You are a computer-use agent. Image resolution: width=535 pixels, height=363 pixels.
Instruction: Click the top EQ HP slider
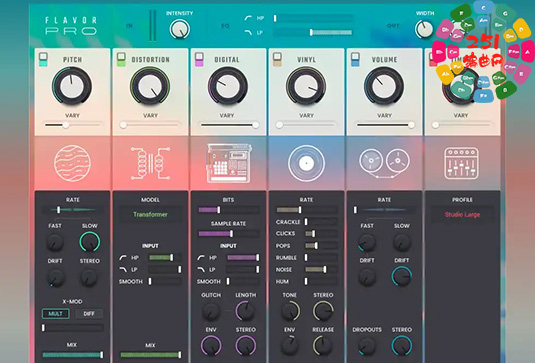(313, 18)
